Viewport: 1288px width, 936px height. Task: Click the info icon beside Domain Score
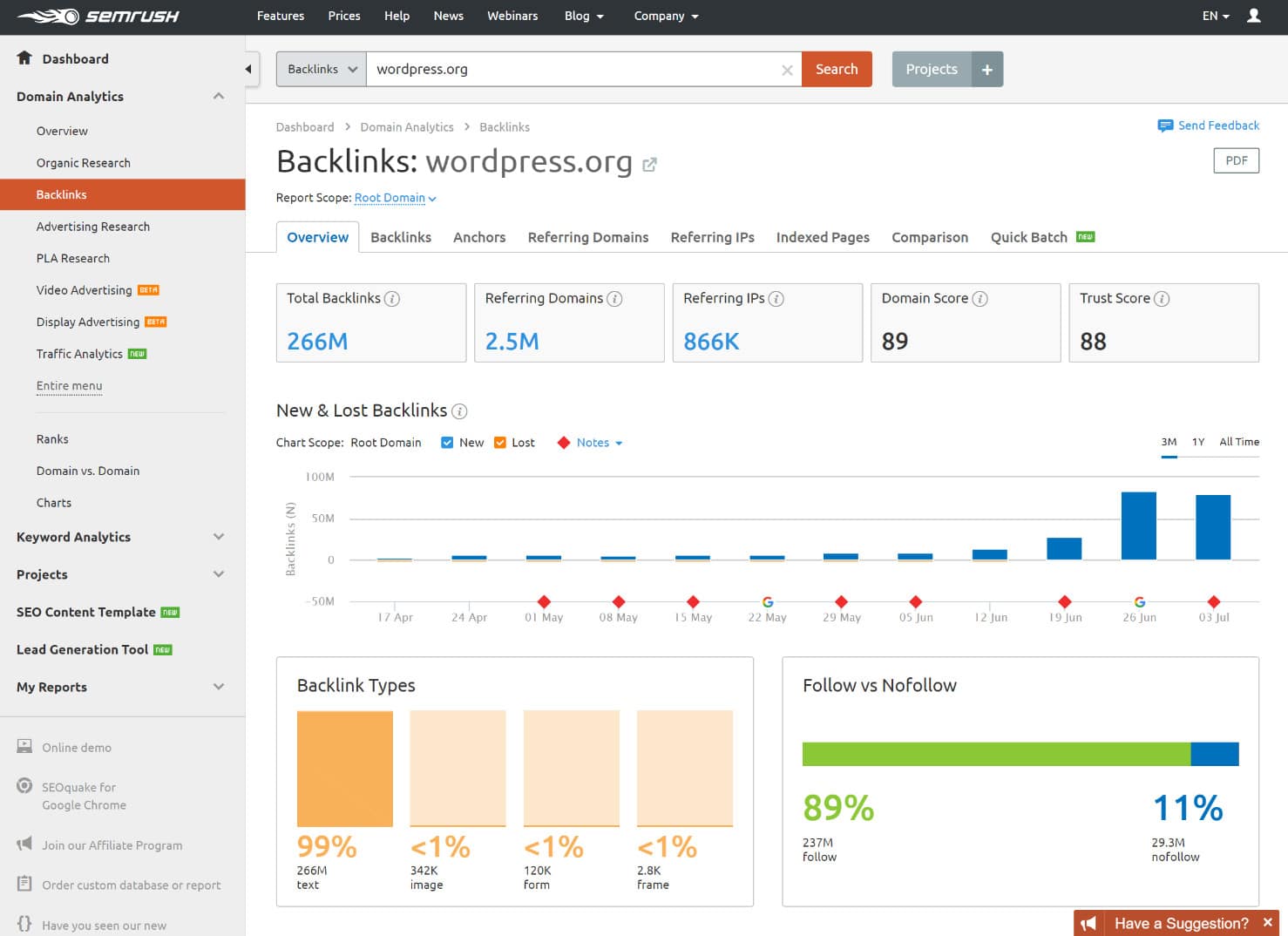click(x=980, y=298)
